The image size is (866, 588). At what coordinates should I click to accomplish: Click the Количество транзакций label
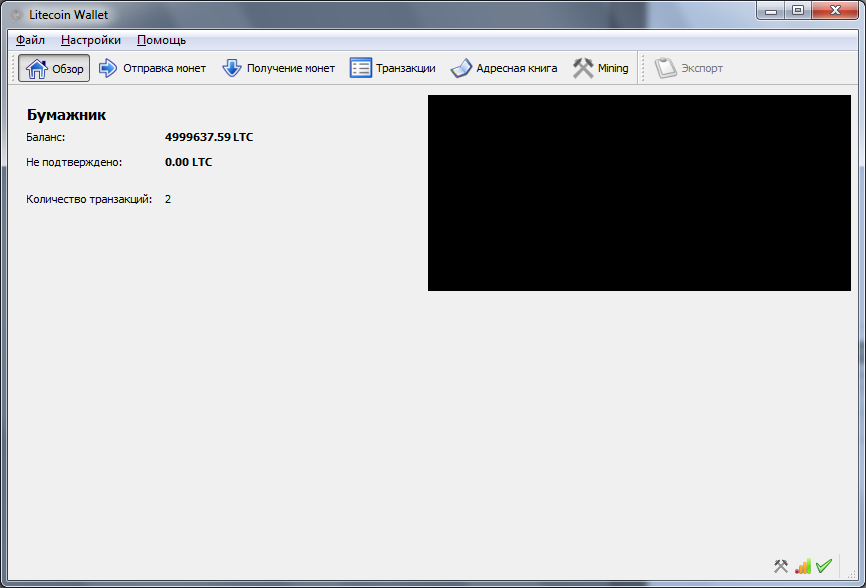tap(89, 199)
